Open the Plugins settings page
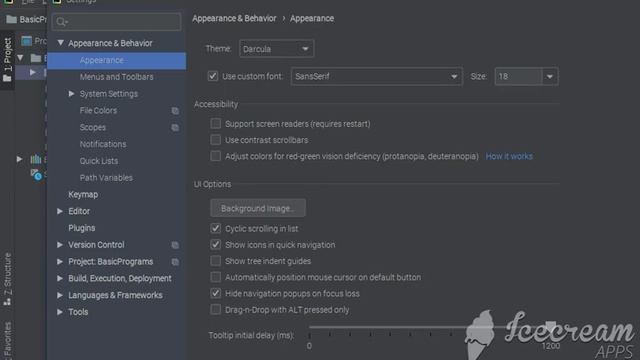640x360 pixels. [82, 228]
